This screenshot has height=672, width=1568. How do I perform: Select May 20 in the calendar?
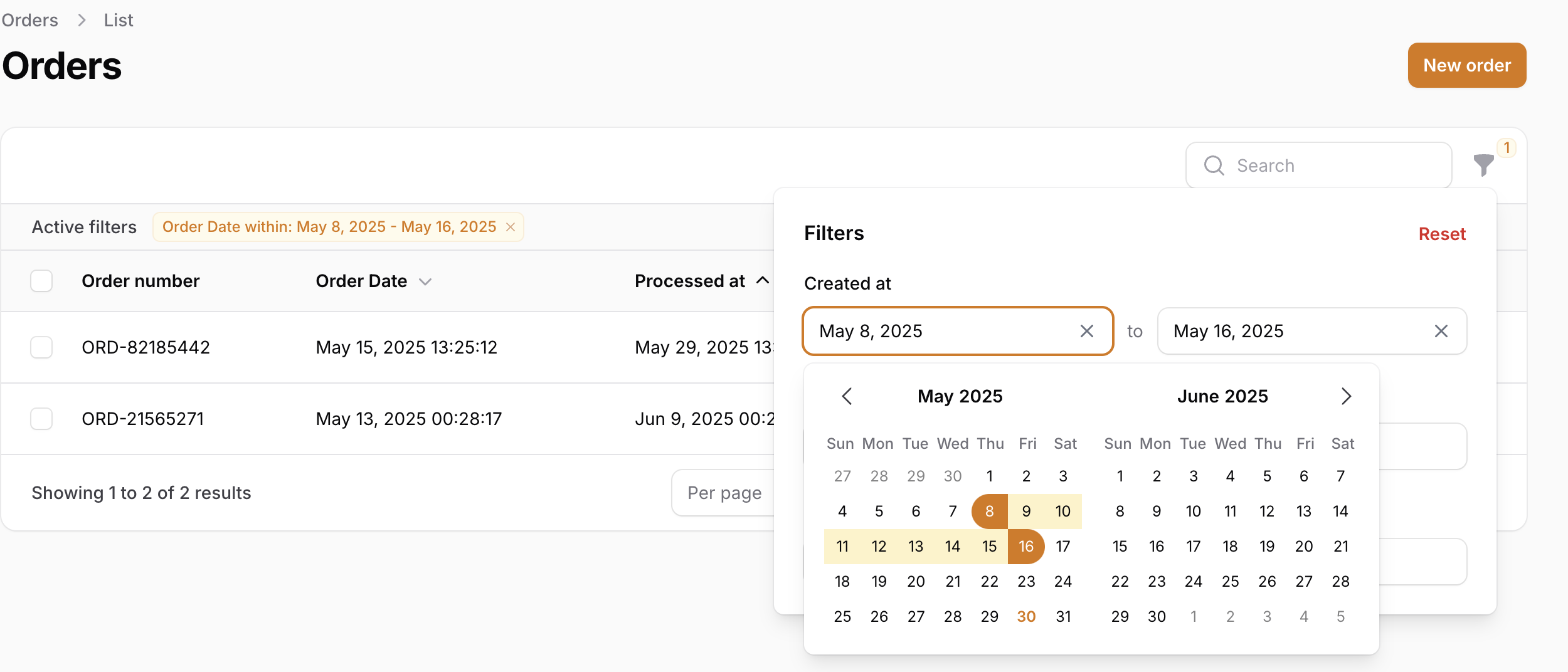tap(916, 581)
